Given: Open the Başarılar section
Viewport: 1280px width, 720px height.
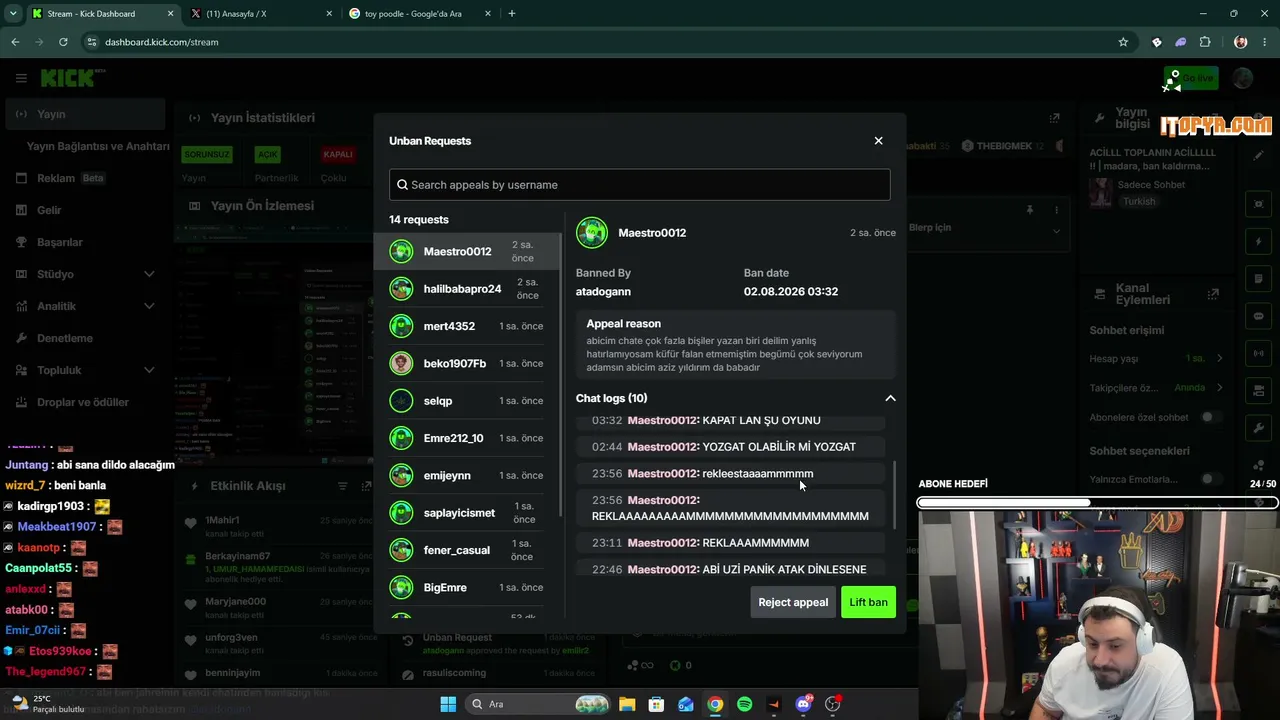Looking at the screenshot, I should click(84, 242).
